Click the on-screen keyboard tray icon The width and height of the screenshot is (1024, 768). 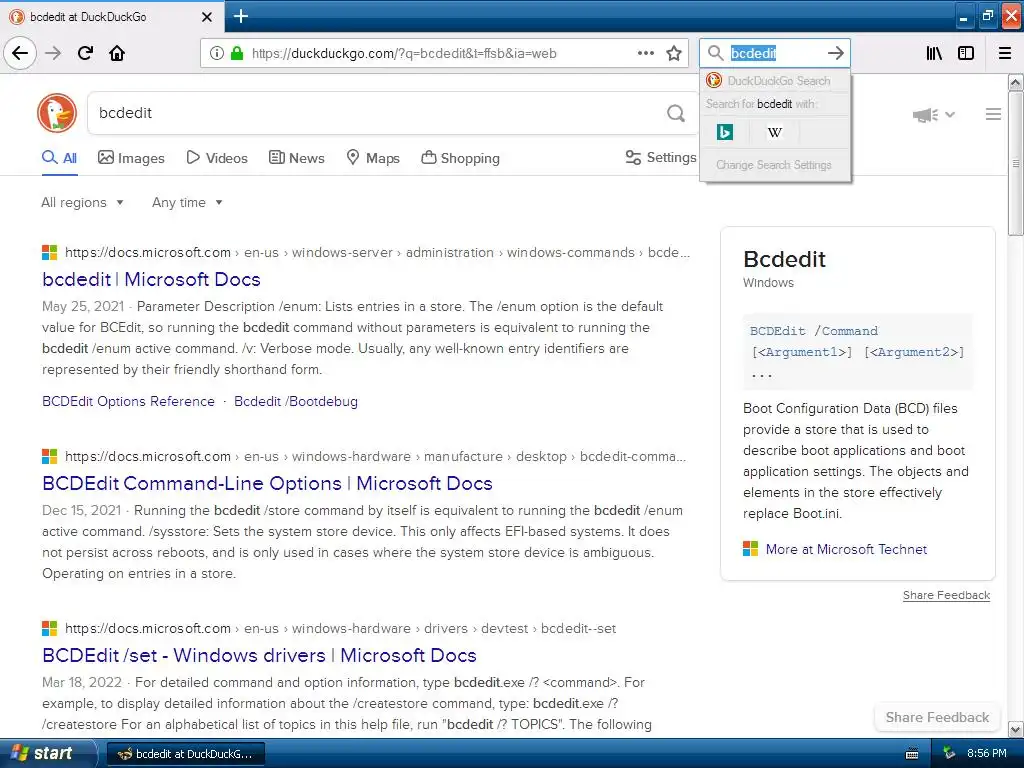(x=912, y=754)
